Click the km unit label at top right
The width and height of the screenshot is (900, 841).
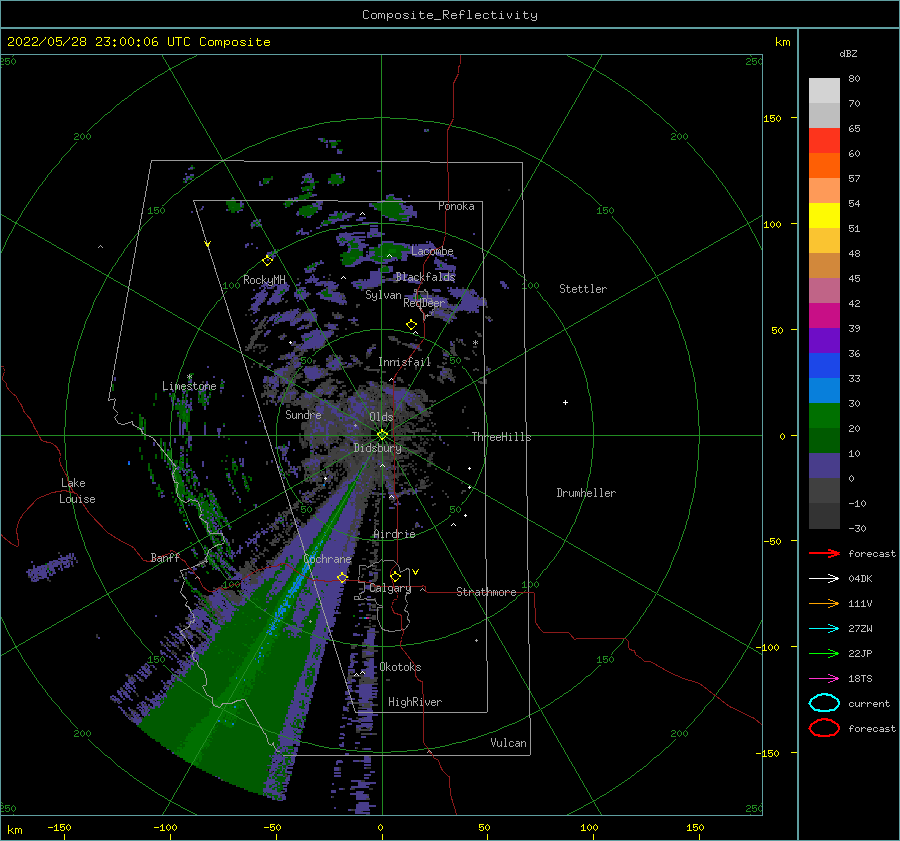point(782,42)
